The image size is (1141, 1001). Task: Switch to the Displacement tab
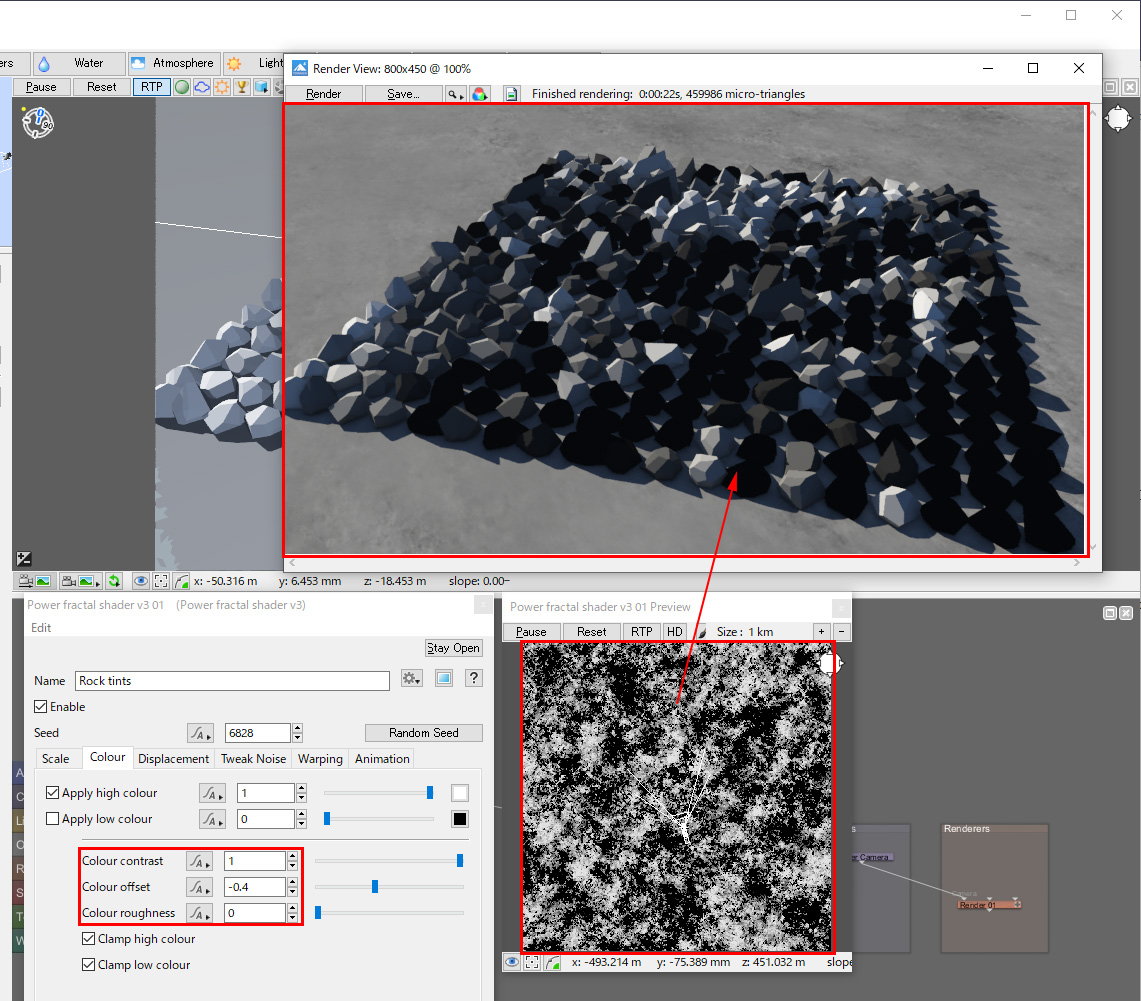(174, 759)
